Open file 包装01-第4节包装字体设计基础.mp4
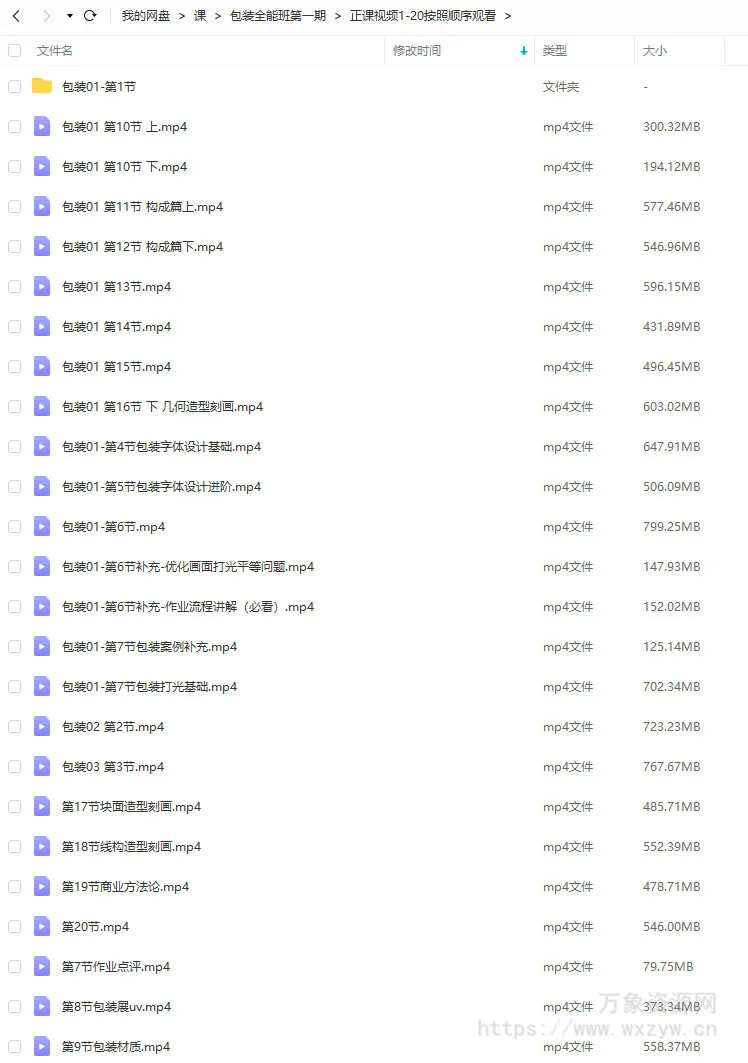748x1063 pixels. coord(161,446)
